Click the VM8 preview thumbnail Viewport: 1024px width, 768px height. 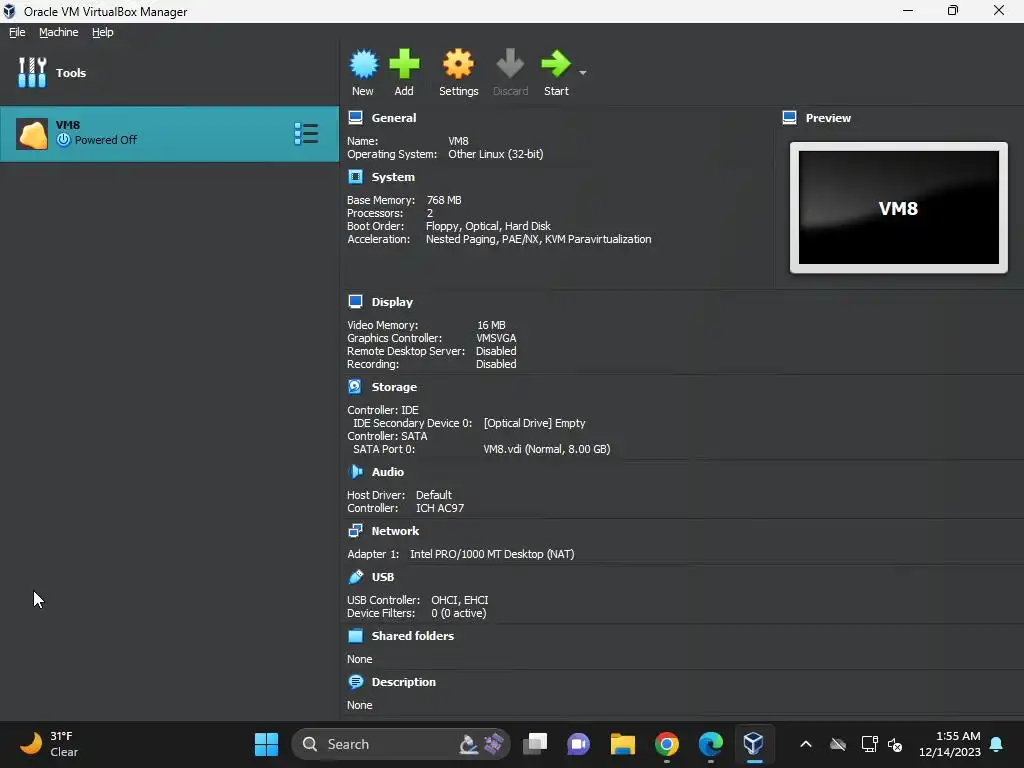point(899,208)
